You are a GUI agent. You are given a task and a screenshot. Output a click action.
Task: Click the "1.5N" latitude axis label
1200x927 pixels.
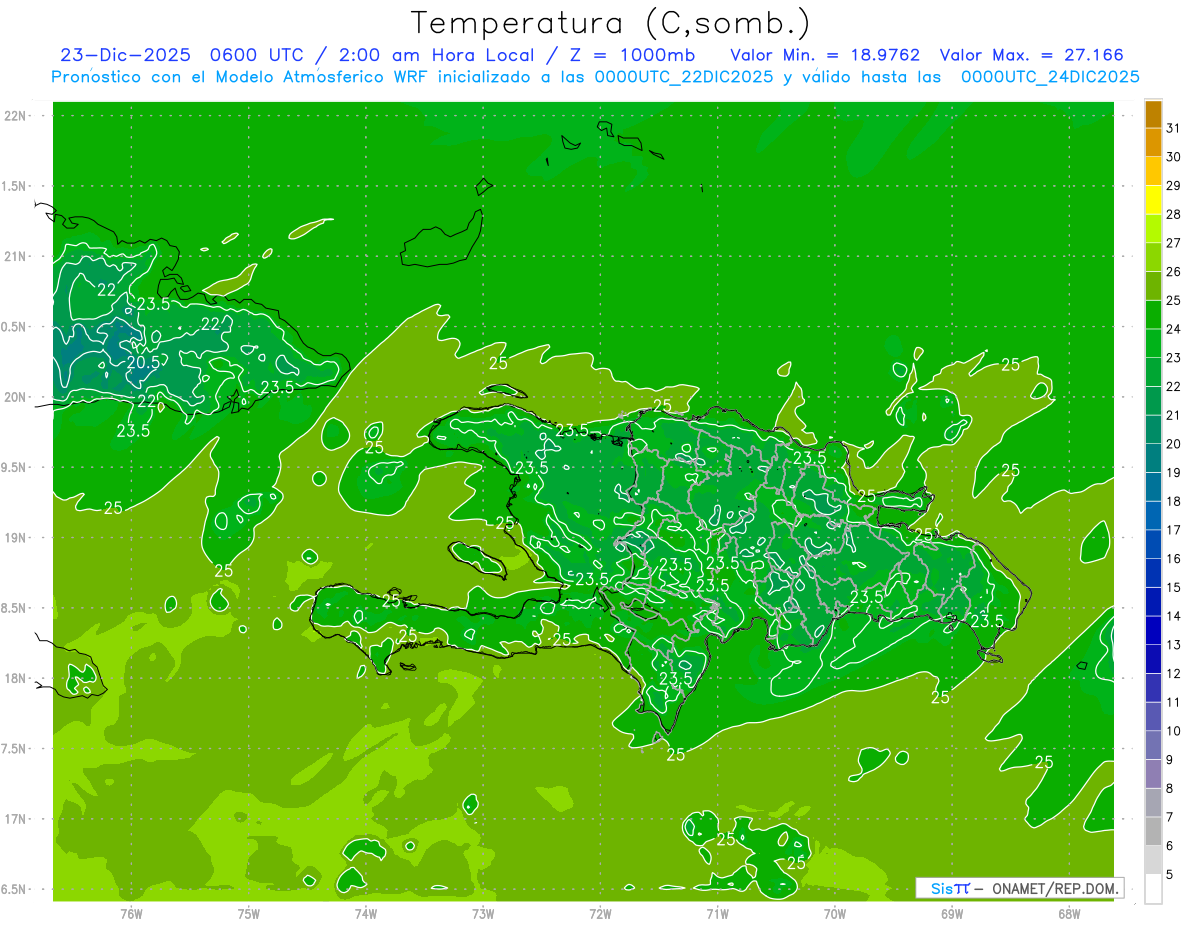tap(16, 186)
